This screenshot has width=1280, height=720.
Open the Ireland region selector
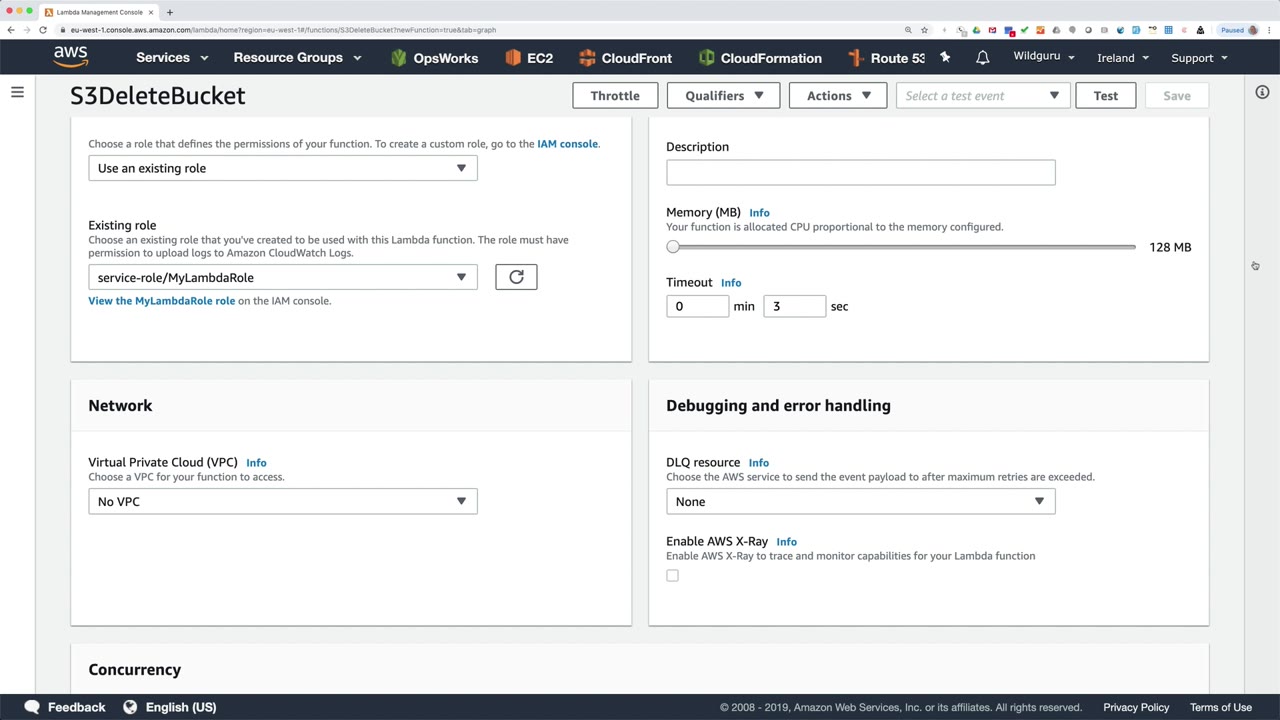click(x=1123, y=58)
